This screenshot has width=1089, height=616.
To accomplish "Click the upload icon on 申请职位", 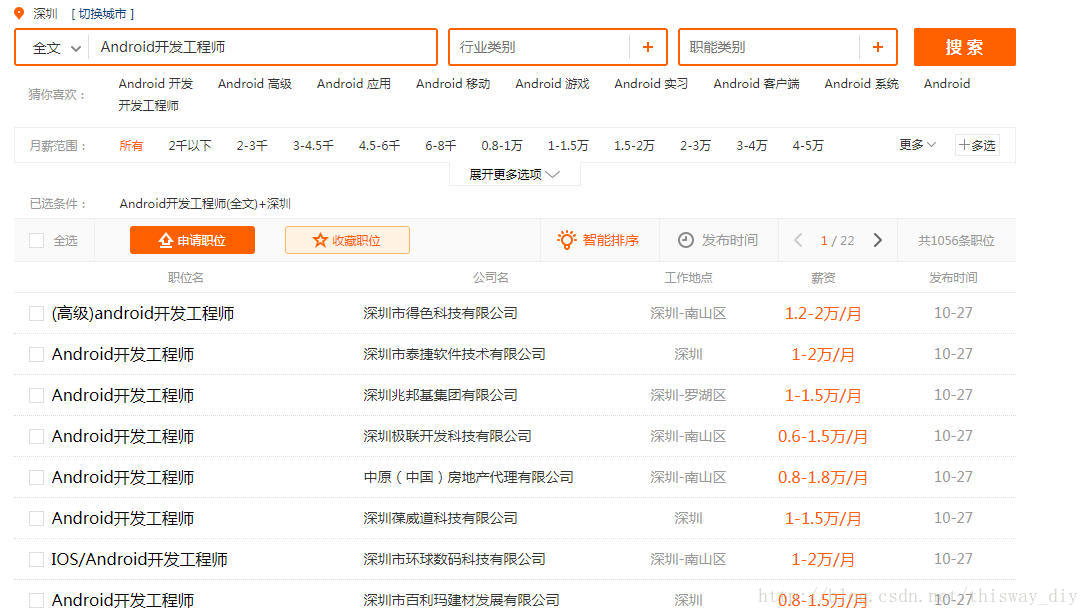I will [165, 240].
